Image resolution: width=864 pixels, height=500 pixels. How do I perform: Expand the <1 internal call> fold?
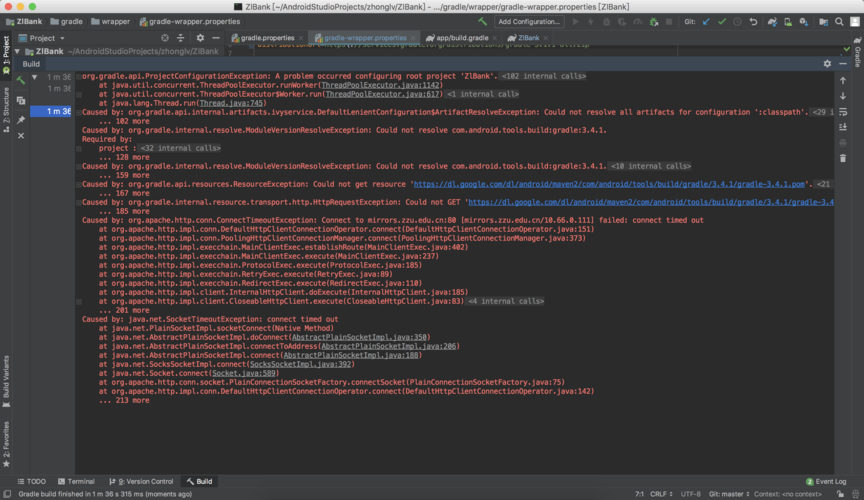pos(482,94)
